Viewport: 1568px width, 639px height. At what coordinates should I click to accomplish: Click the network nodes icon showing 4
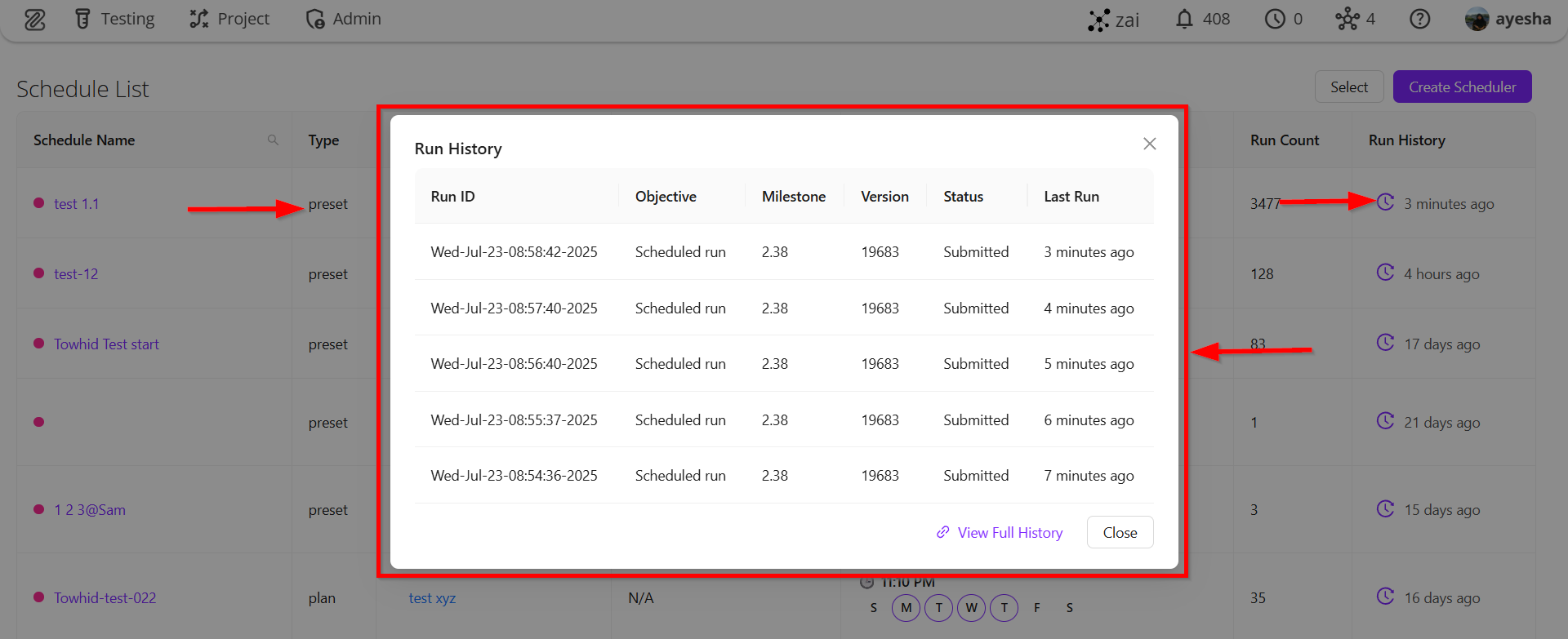click(x=1347, y=19)
